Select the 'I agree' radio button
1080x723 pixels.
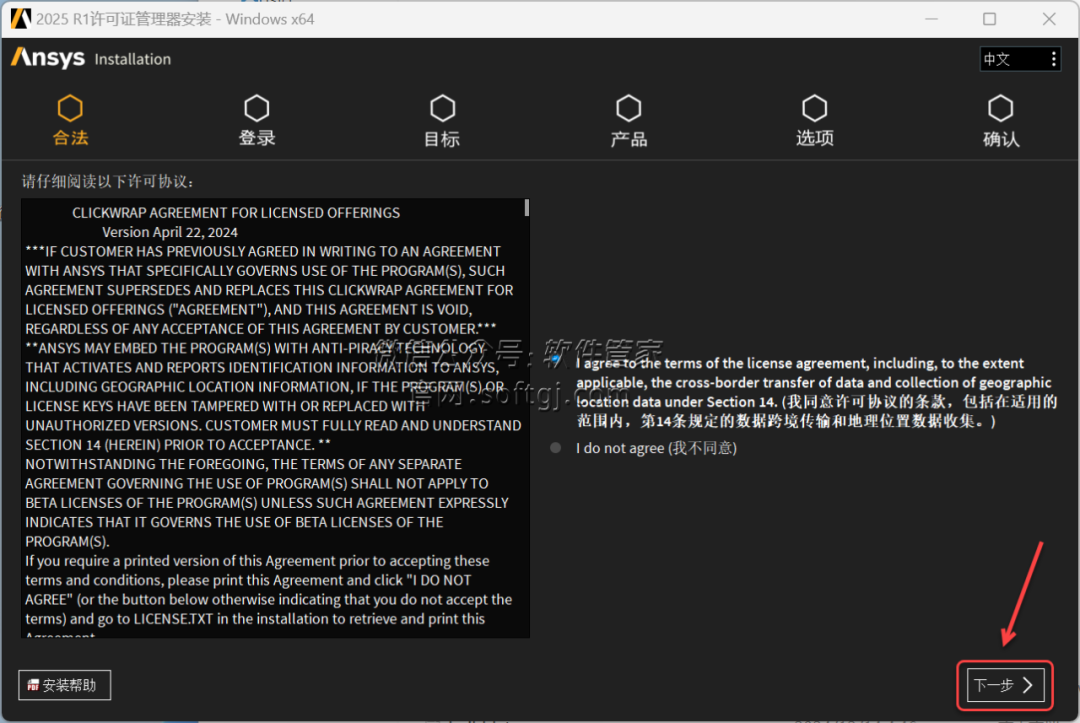coord(556,361)
